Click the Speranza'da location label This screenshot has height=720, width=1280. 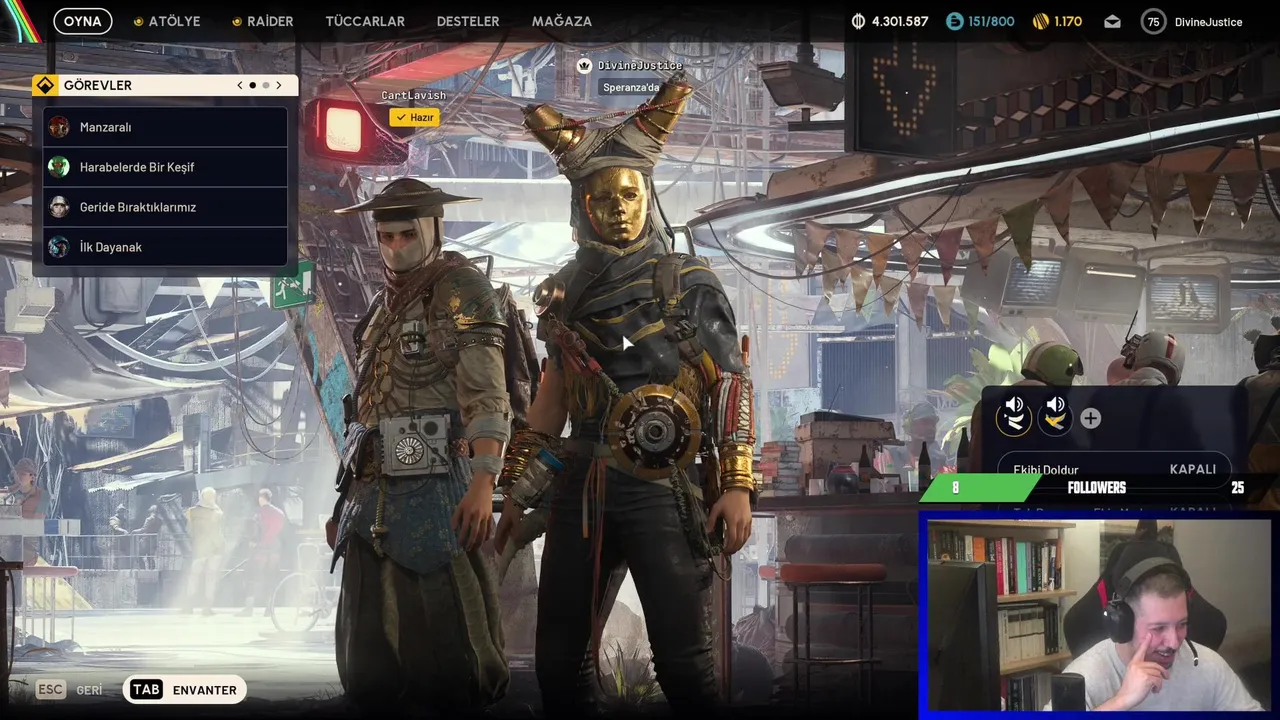click(631, 87)
